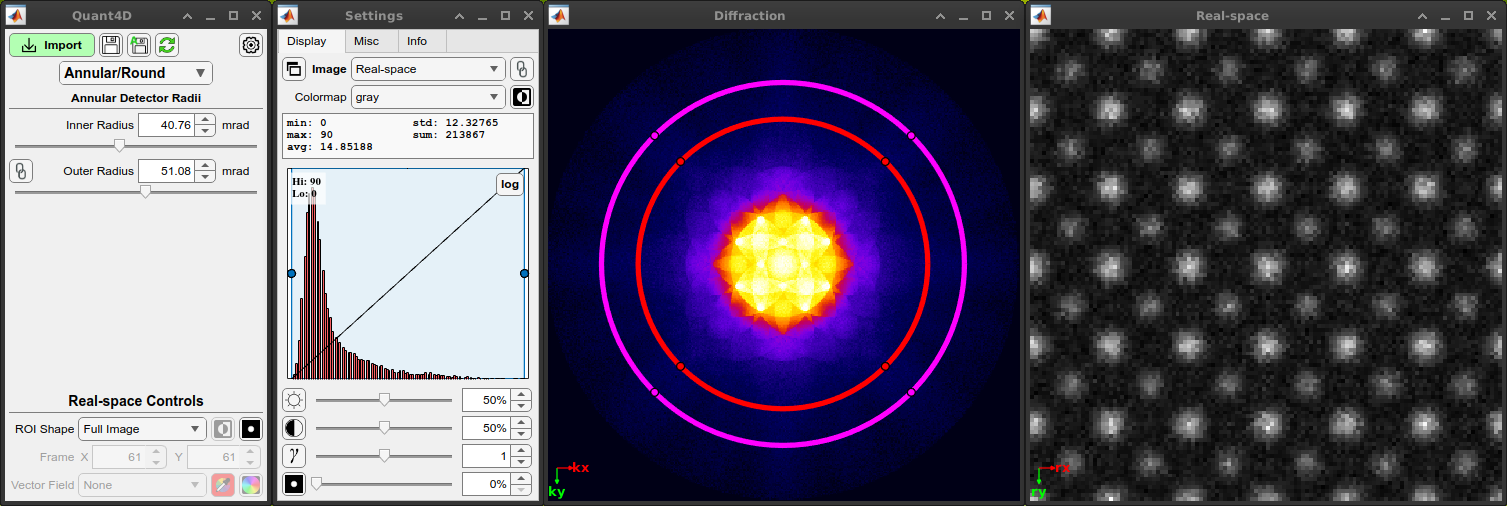Click the save floppy disk icon
The image size is (1507, 506).
111,45
